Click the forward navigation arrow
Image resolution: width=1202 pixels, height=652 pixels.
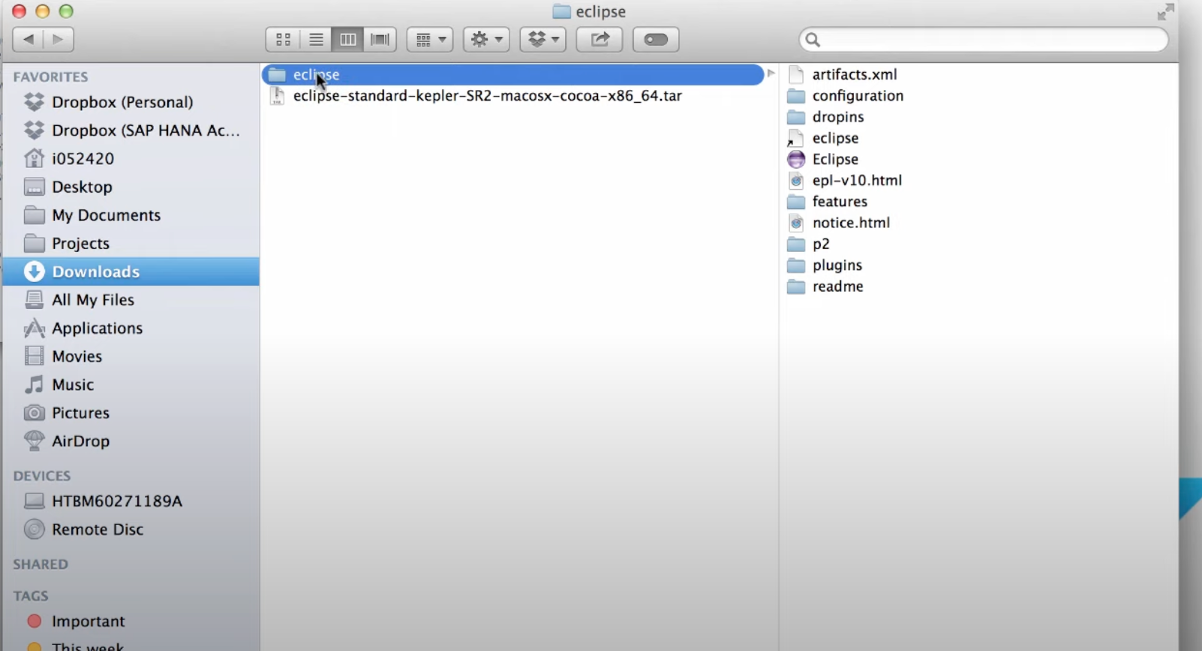pyautogui.click(x=58, y=40)
